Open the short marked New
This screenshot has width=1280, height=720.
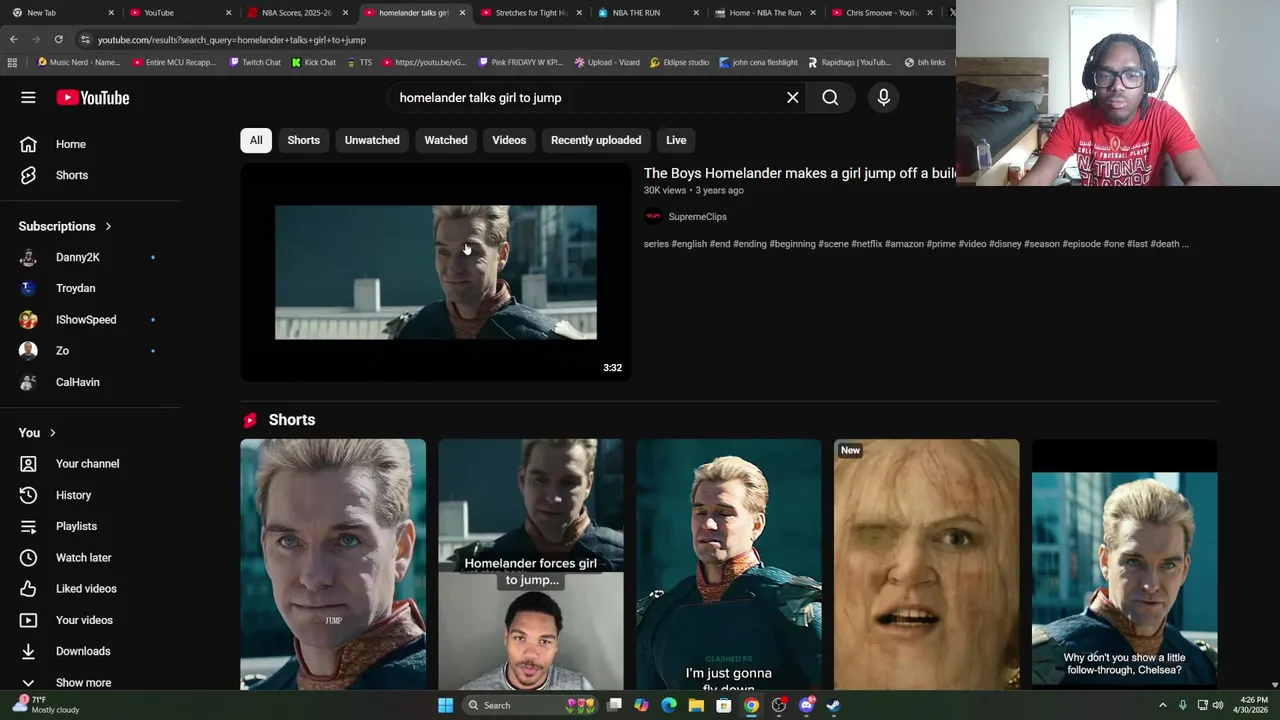pyautogui.click(x=927, y=564)
